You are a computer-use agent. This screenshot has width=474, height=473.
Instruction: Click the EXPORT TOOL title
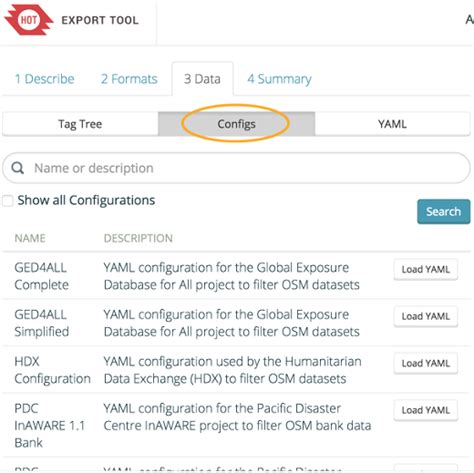[x=100, y=20]
